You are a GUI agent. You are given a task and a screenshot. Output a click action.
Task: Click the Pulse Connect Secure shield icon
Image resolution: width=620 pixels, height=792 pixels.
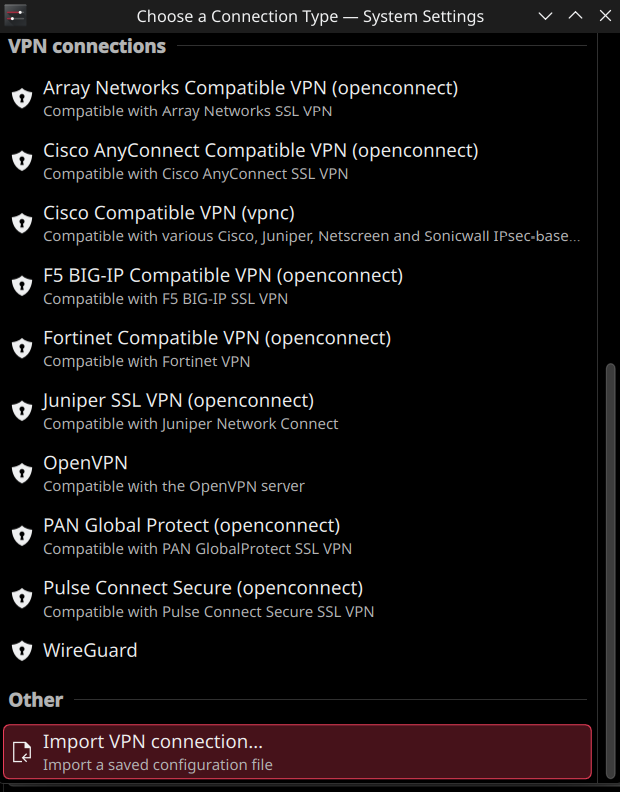click(x=21, y=598)
